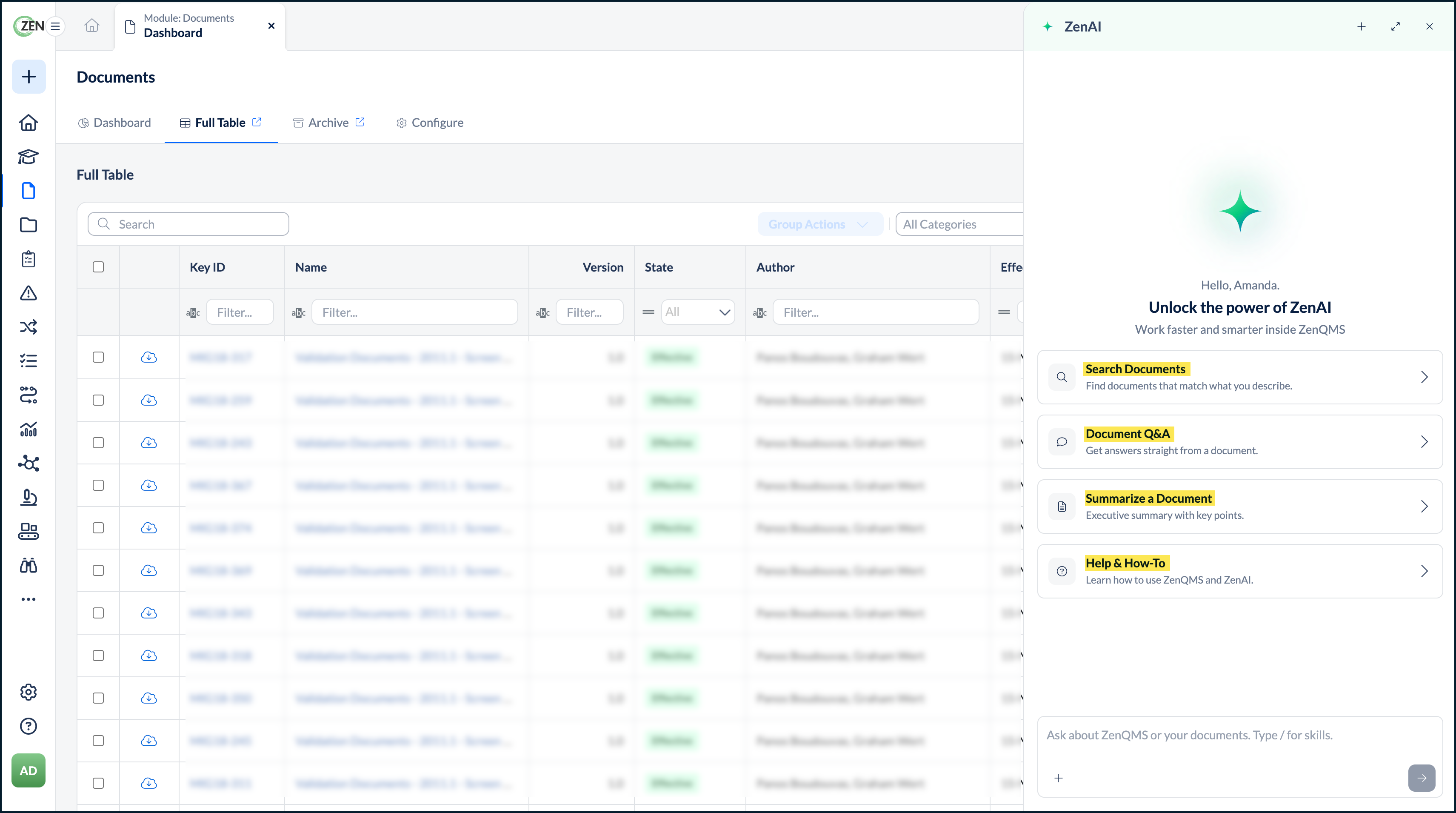This screenshot has height=813, width=1456.
Task: Open the Help & How-To skill
Action: tap(1240, 571)
